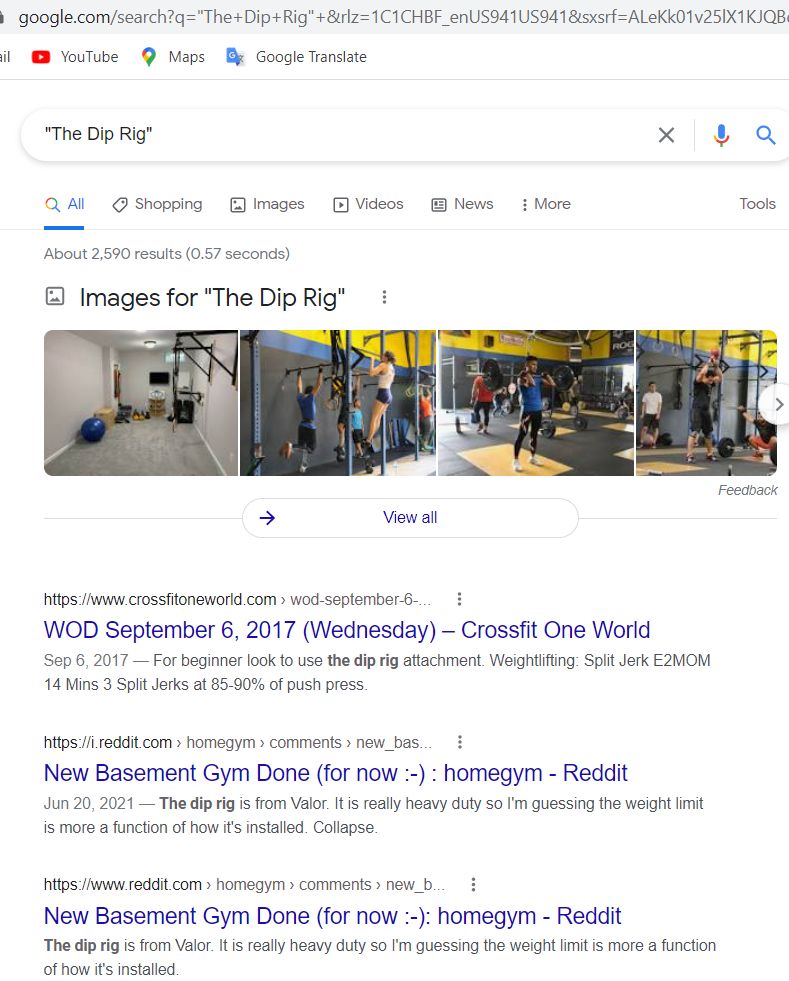This screenshot has height=981, width=789.
Task: Open the basement gym room image thumbnail
Action: click(141, 403)
